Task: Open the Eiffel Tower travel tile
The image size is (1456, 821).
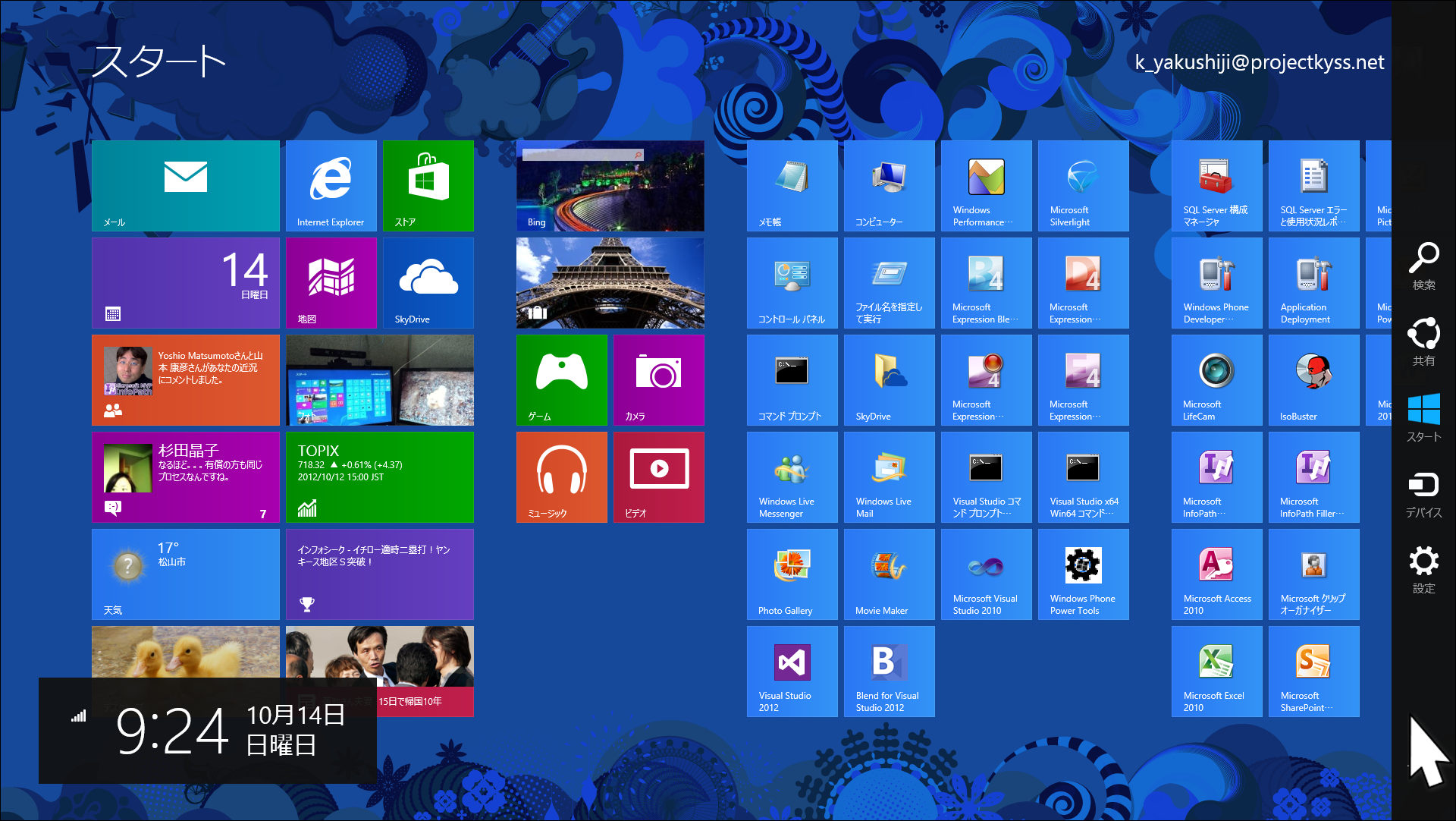Action: point(610,283)
